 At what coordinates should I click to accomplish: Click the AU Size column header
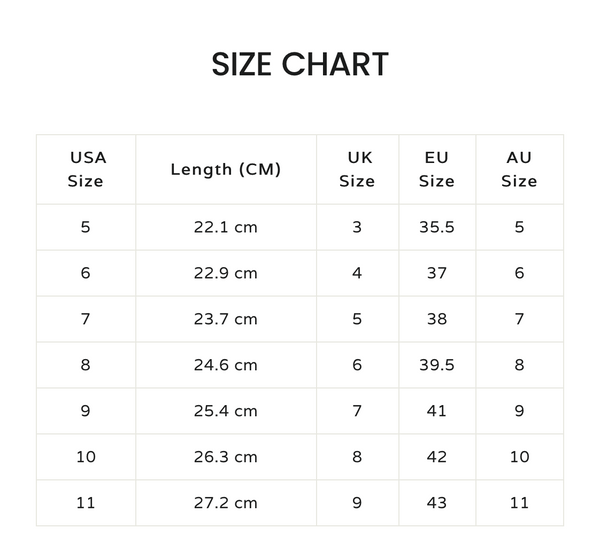(x=519, y=169)
